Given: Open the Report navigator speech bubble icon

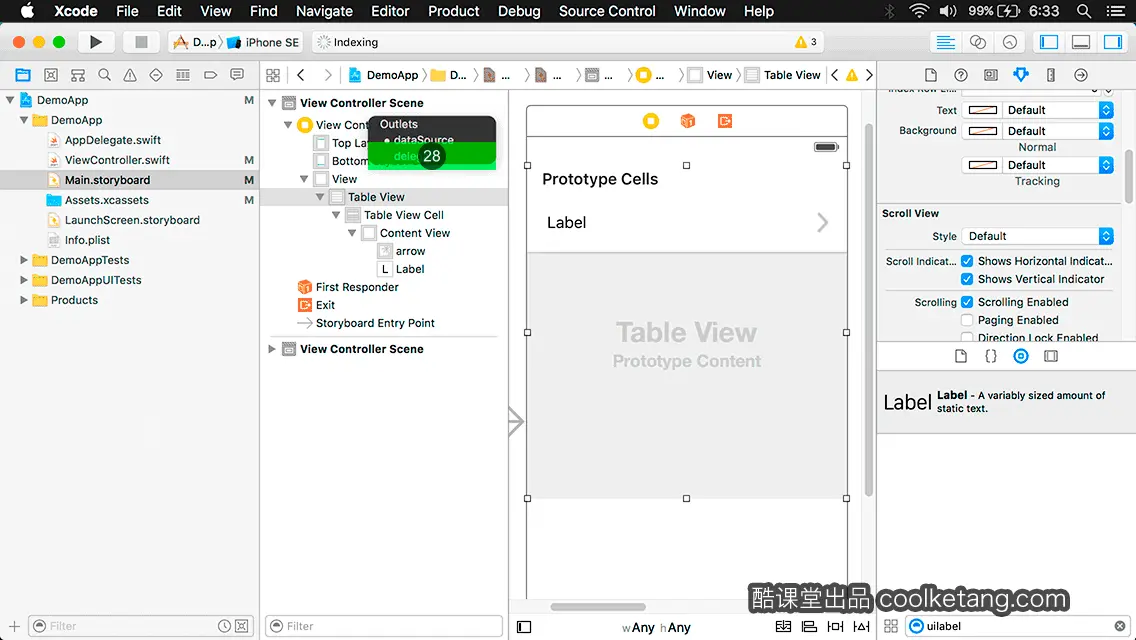Looking at the screenshot, I should (x=237, y=75).
